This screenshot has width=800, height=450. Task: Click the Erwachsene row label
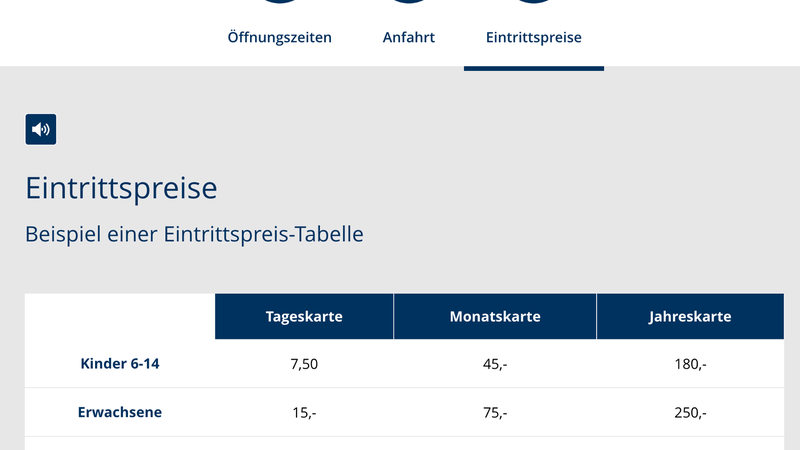point(120,412)
